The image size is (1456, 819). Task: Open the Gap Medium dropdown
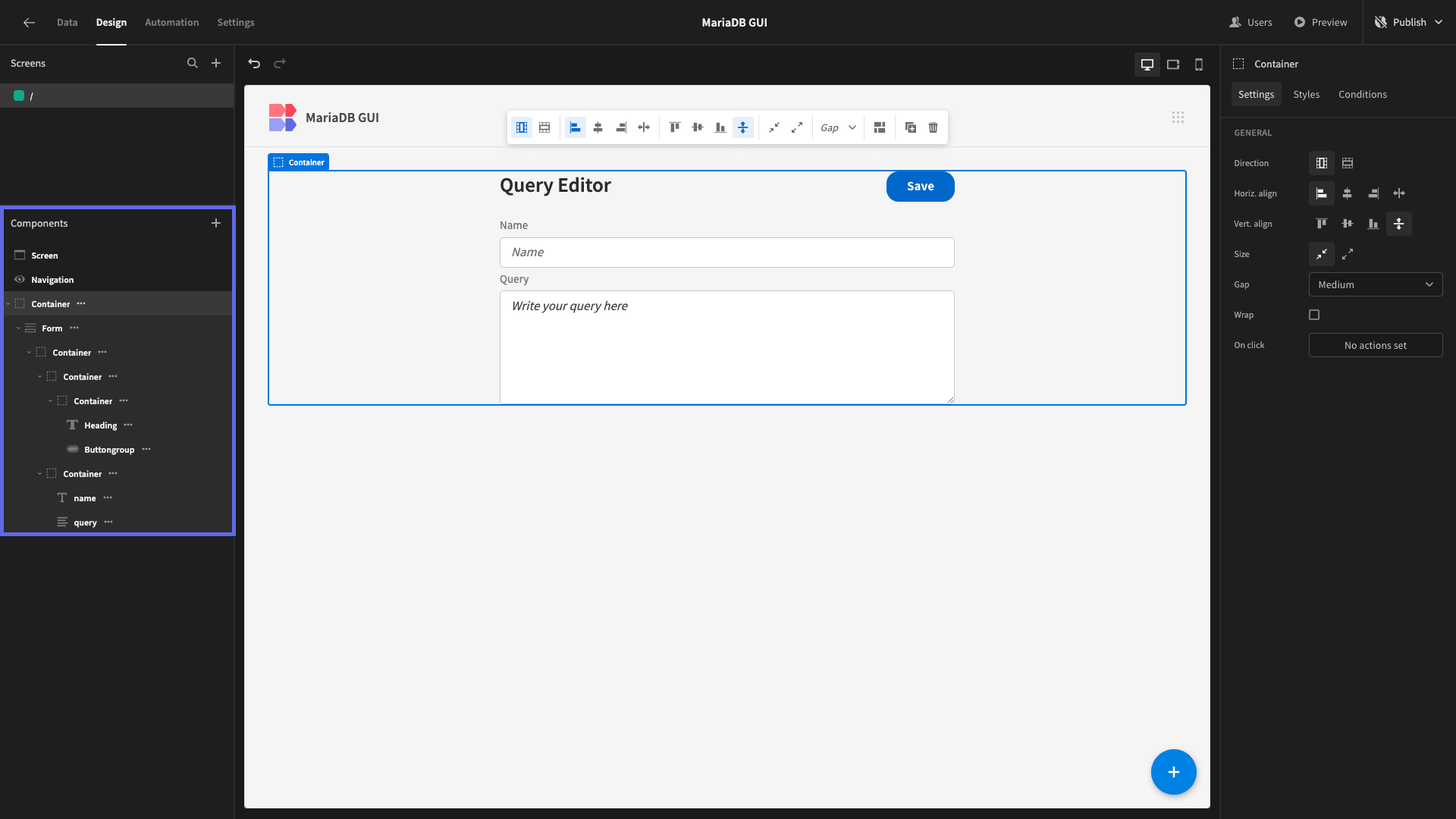tap(1376, 284)
